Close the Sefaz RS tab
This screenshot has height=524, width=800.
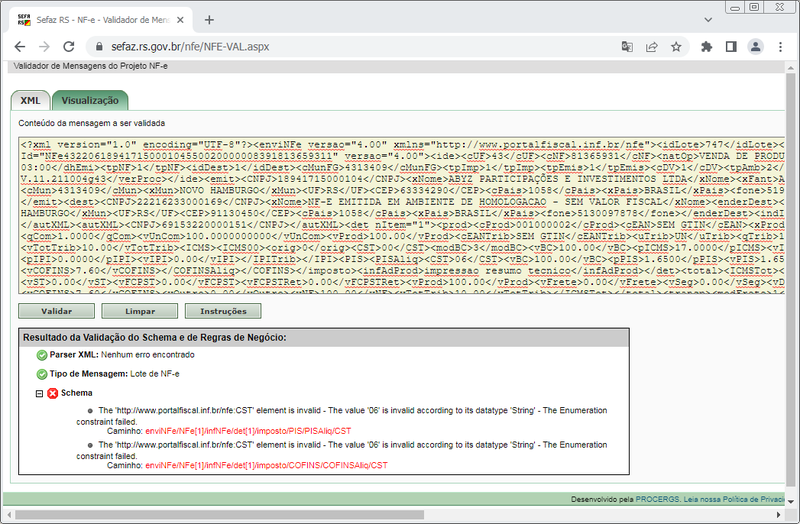click(x=180, y=20)
